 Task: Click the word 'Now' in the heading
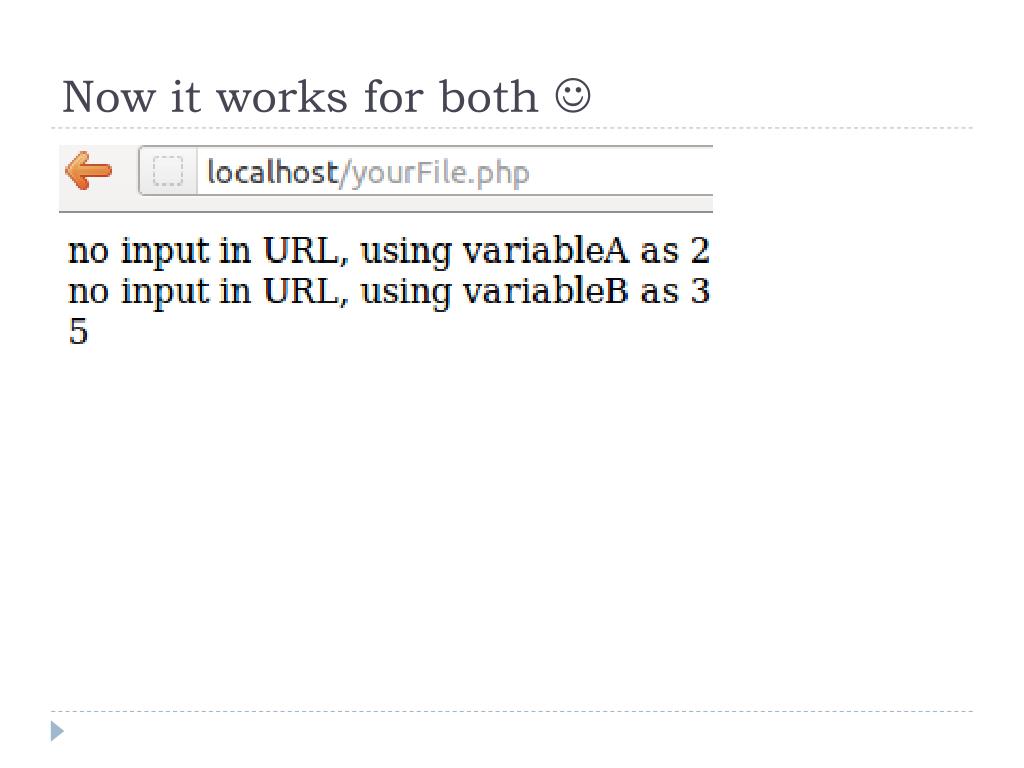tap(109, 97)
